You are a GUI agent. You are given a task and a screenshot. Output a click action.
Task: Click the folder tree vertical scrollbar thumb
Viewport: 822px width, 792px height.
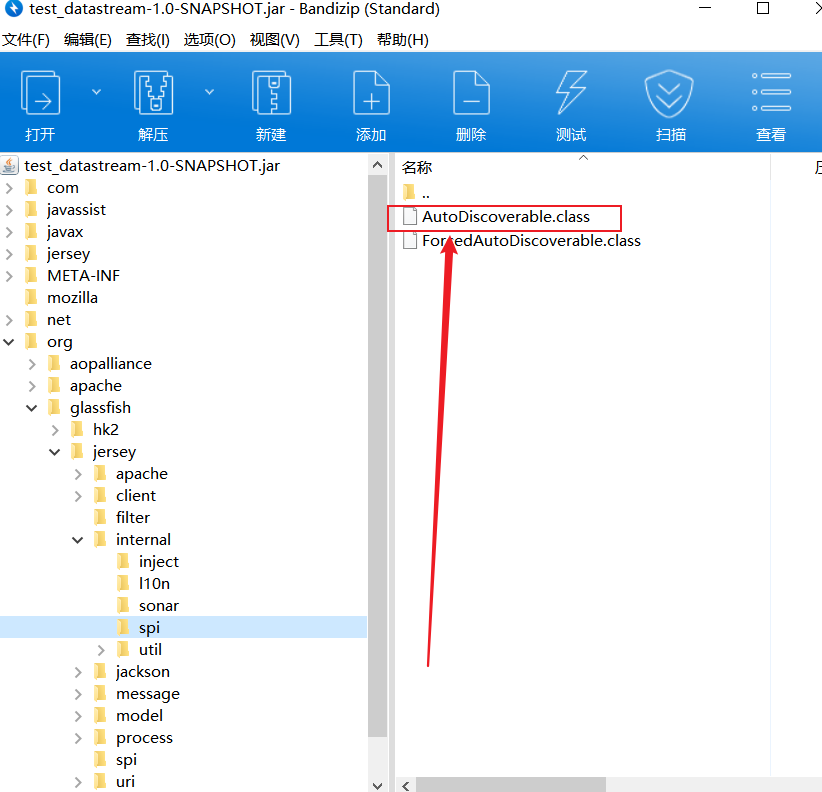pos(377,456)
